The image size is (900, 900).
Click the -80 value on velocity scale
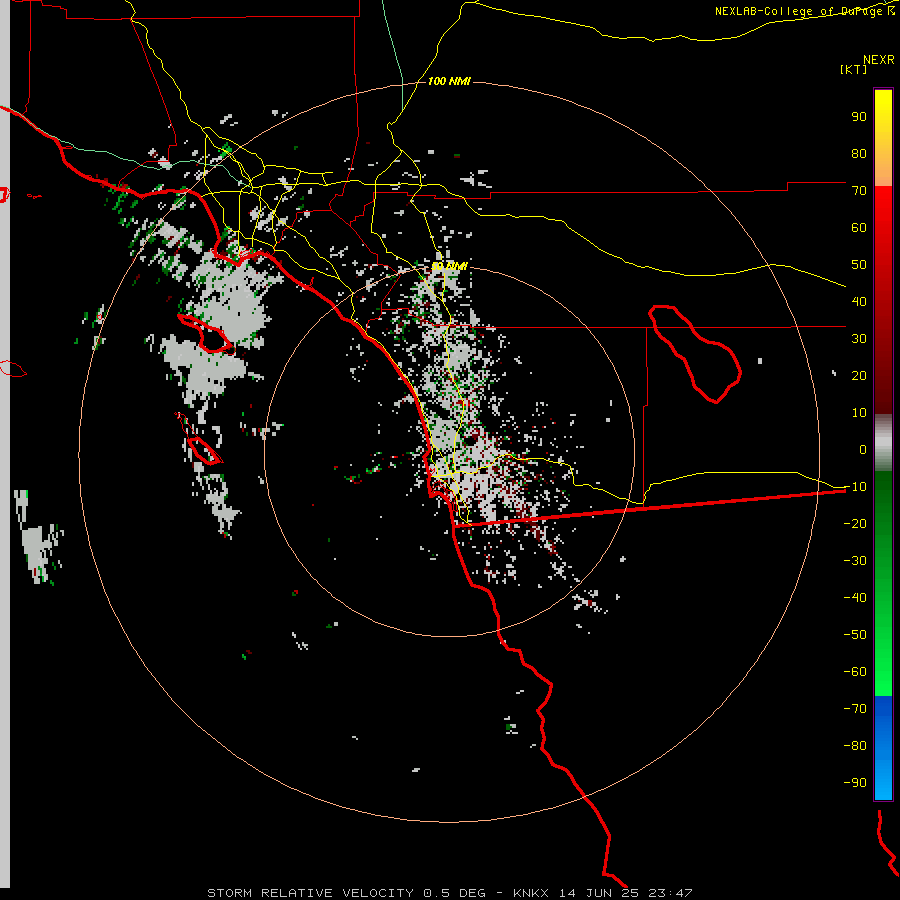pyautogui.click(x=855, y=746)
